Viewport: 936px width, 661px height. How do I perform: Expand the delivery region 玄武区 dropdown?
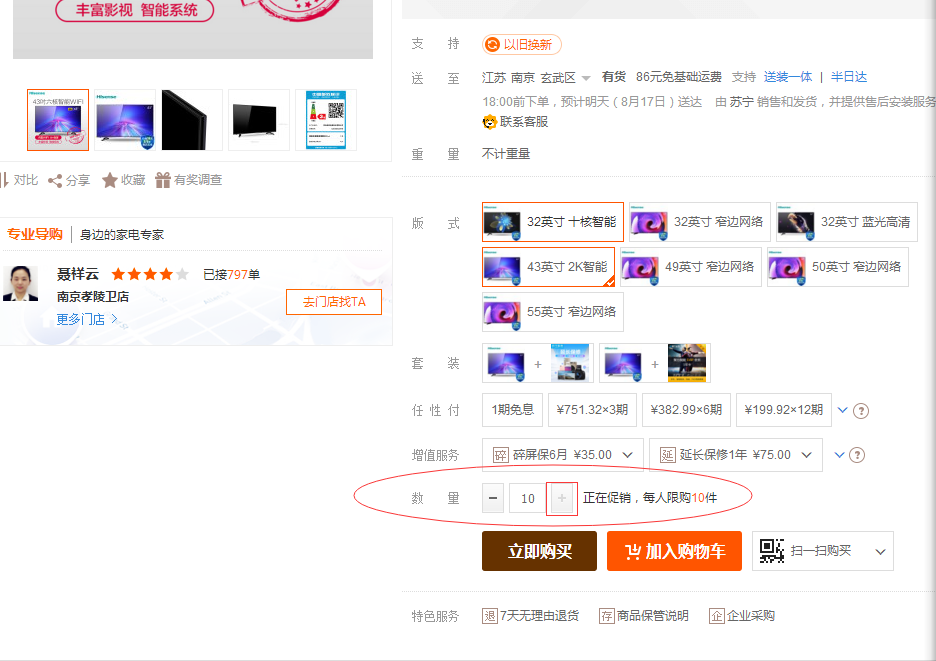pos(585,78)
